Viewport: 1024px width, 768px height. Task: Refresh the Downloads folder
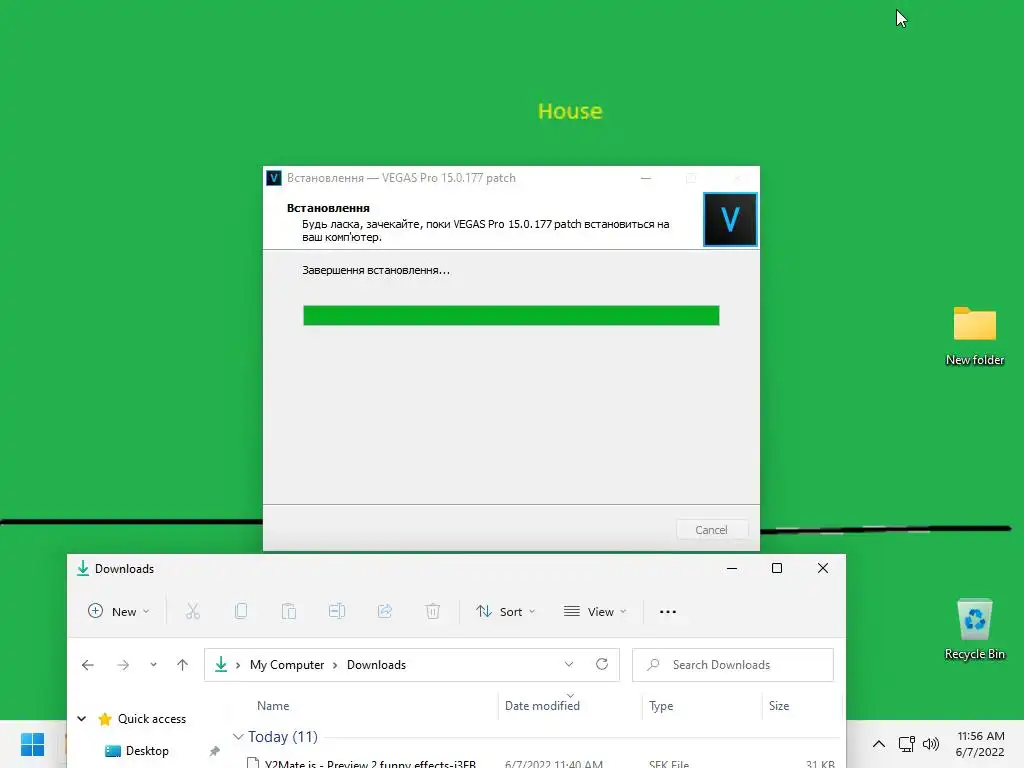pyautogui.click(x=601, y=664)
